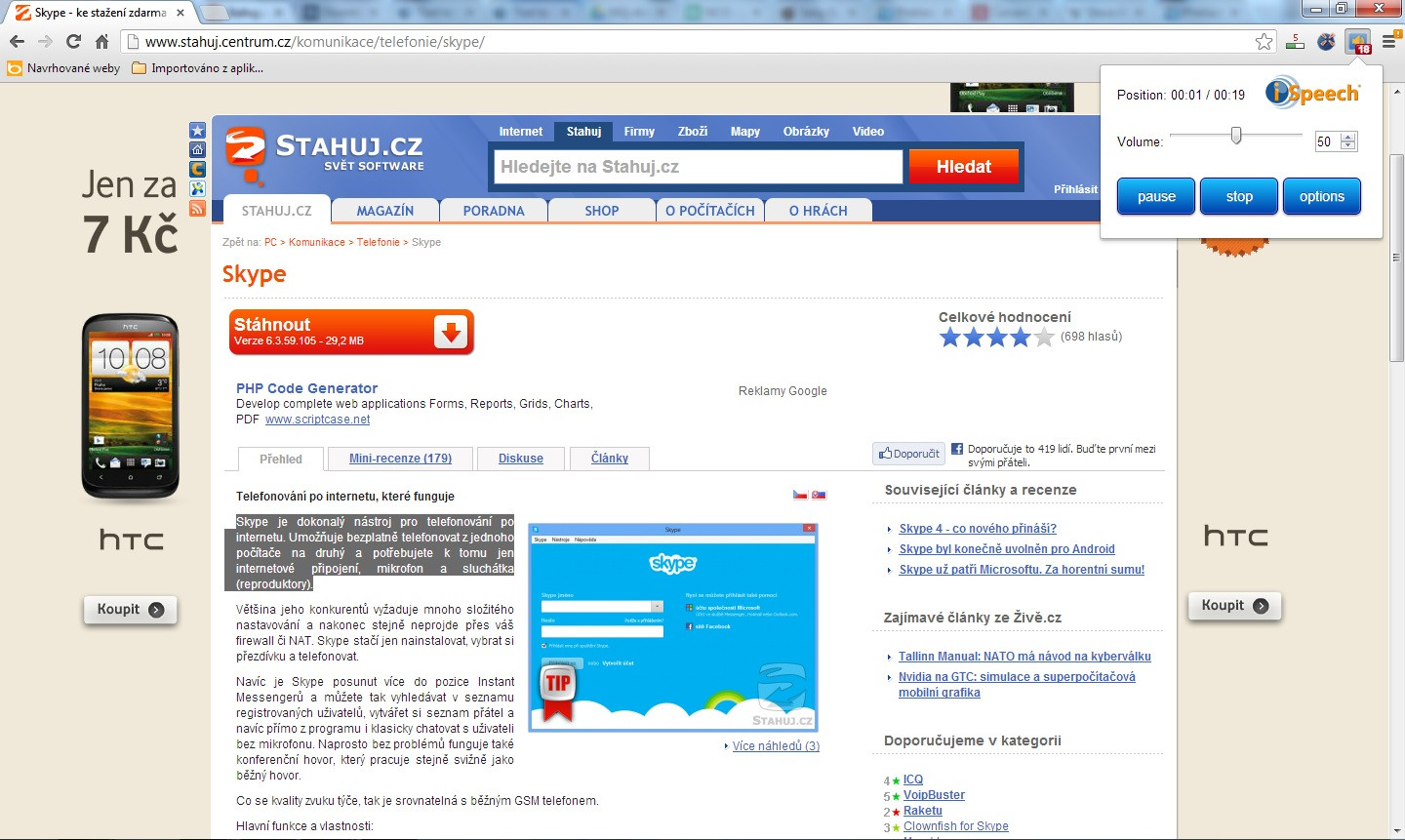Open the extension icon showing number 5
Image resolution: width=1405 pixels, height=840 pixels.
coord(1295,41)
